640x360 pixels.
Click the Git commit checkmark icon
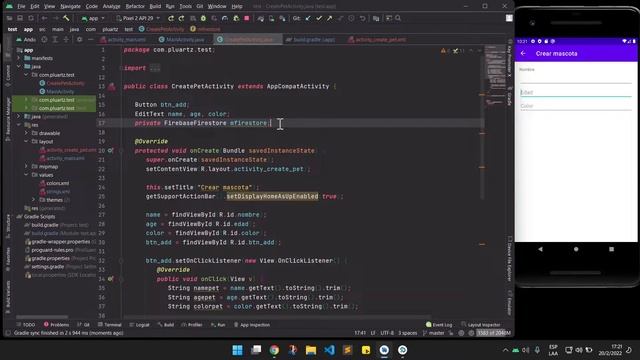coord(319,18)
